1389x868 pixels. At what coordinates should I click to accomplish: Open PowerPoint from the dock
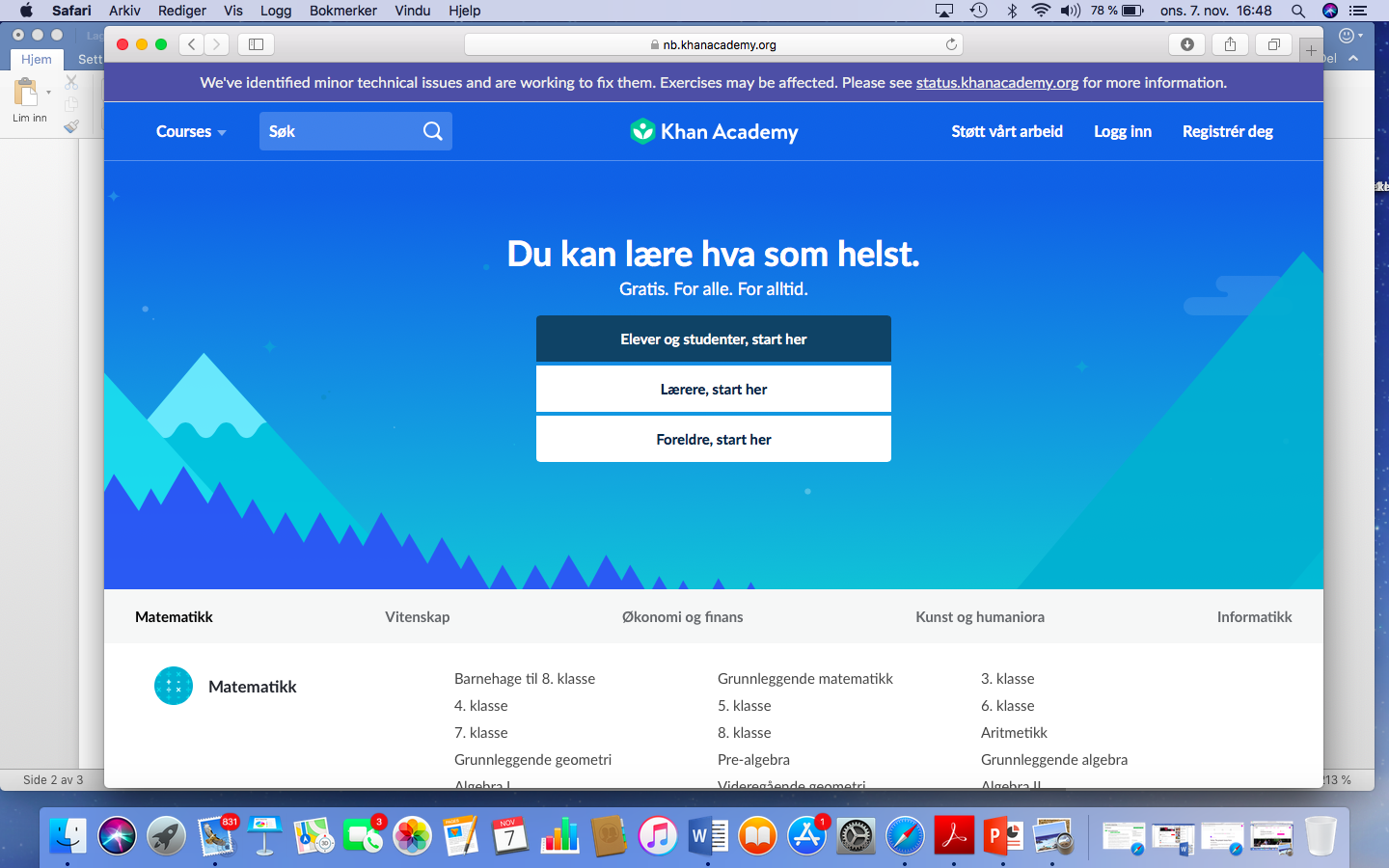pyautogui.click(x=1003, y=835)
